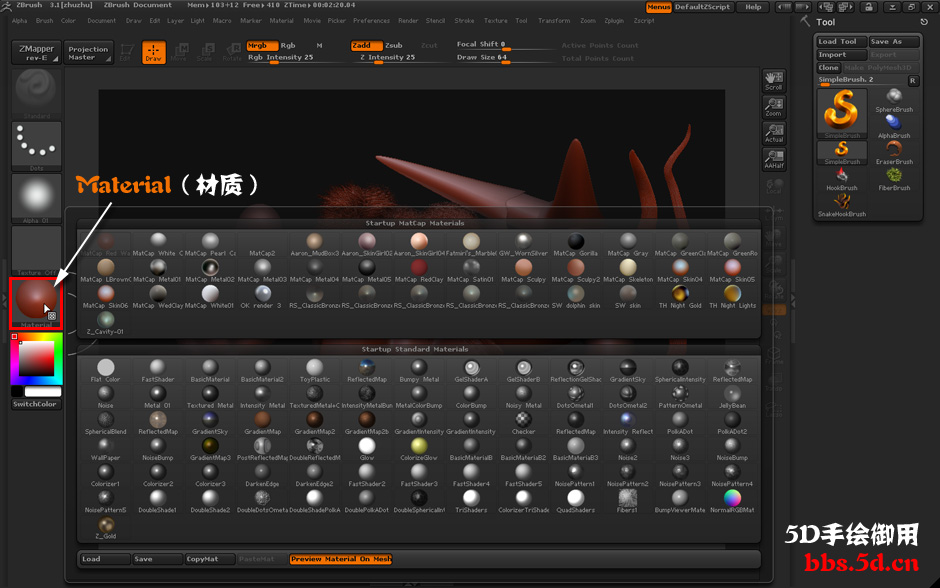
Task: Click Load in the material palette
Action: pyautogui.click(x=105, y=559)
